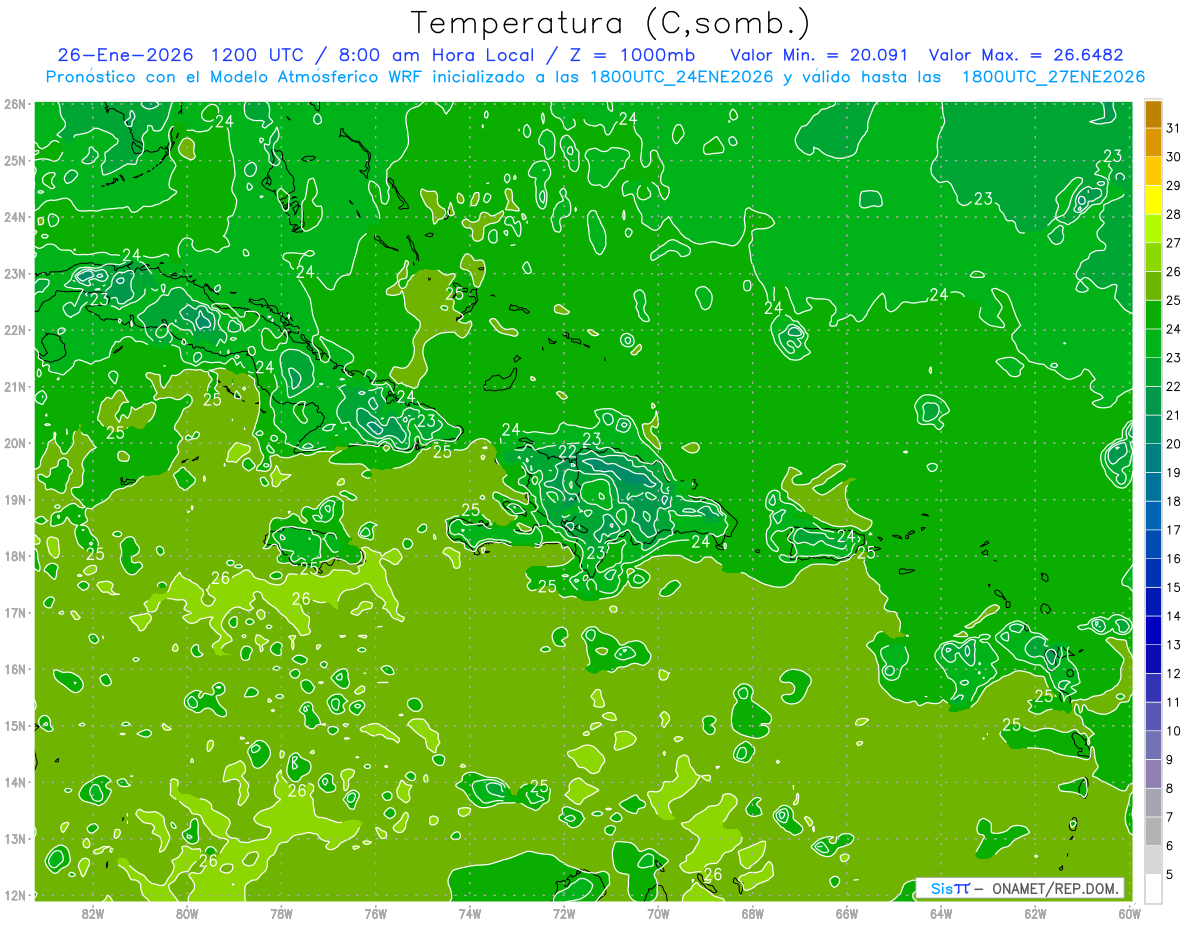The image size is (1200, 927).
Task: Click the 31 value on the color legend
Action: click(1174, 128)
